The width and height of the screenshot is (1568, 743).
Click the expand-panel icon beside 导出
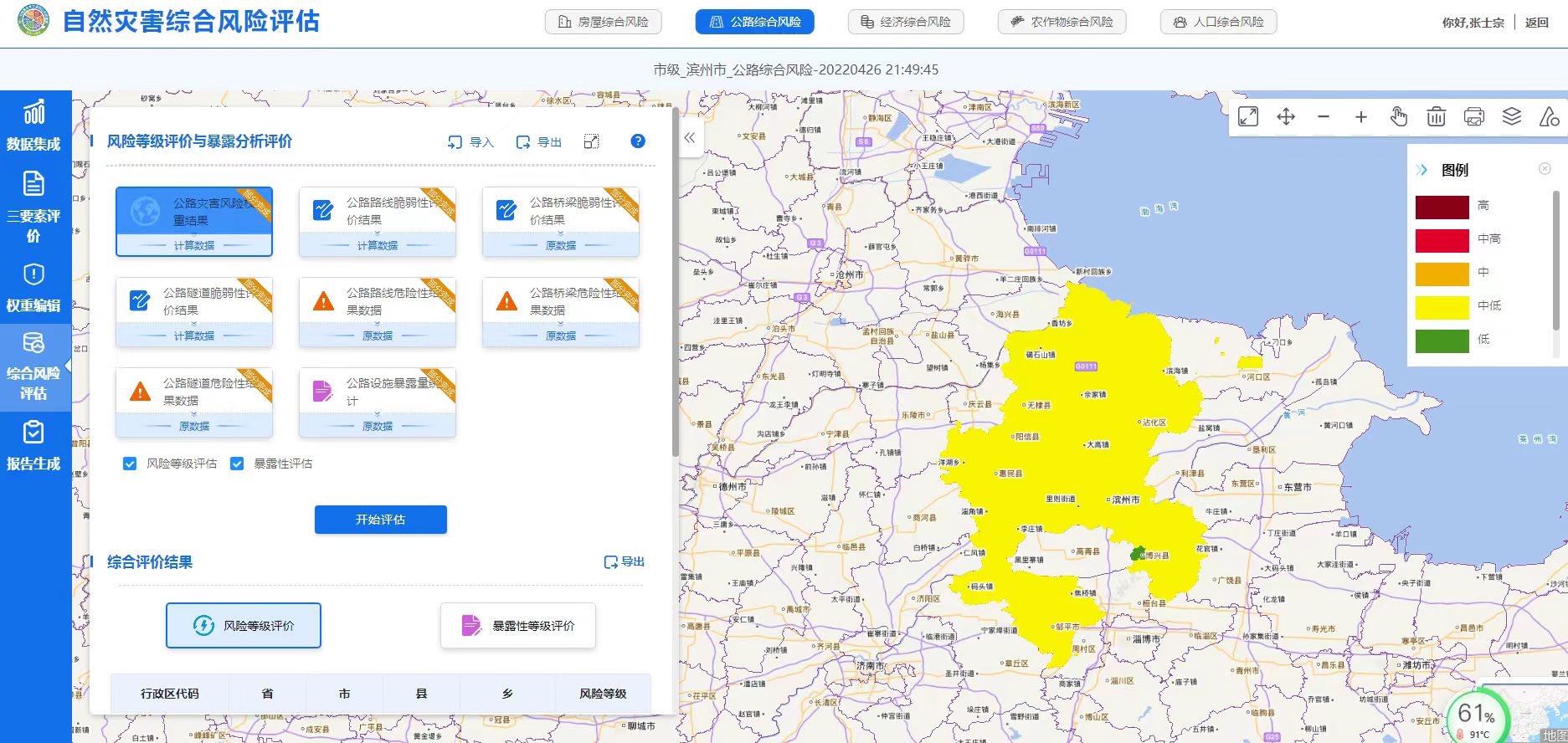pyautogui.click(x=591, y=141)
